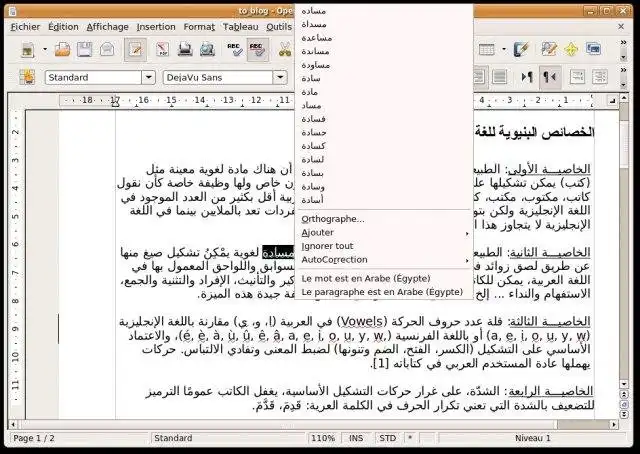Open the Affichage menu

pos(107,27)
